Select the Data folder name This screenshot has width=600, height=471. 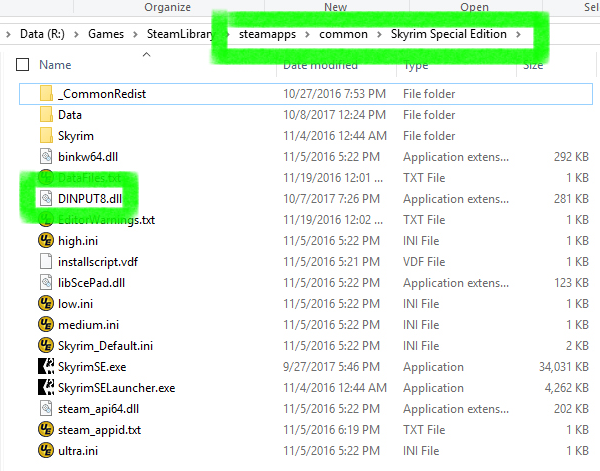coord(70,115)
